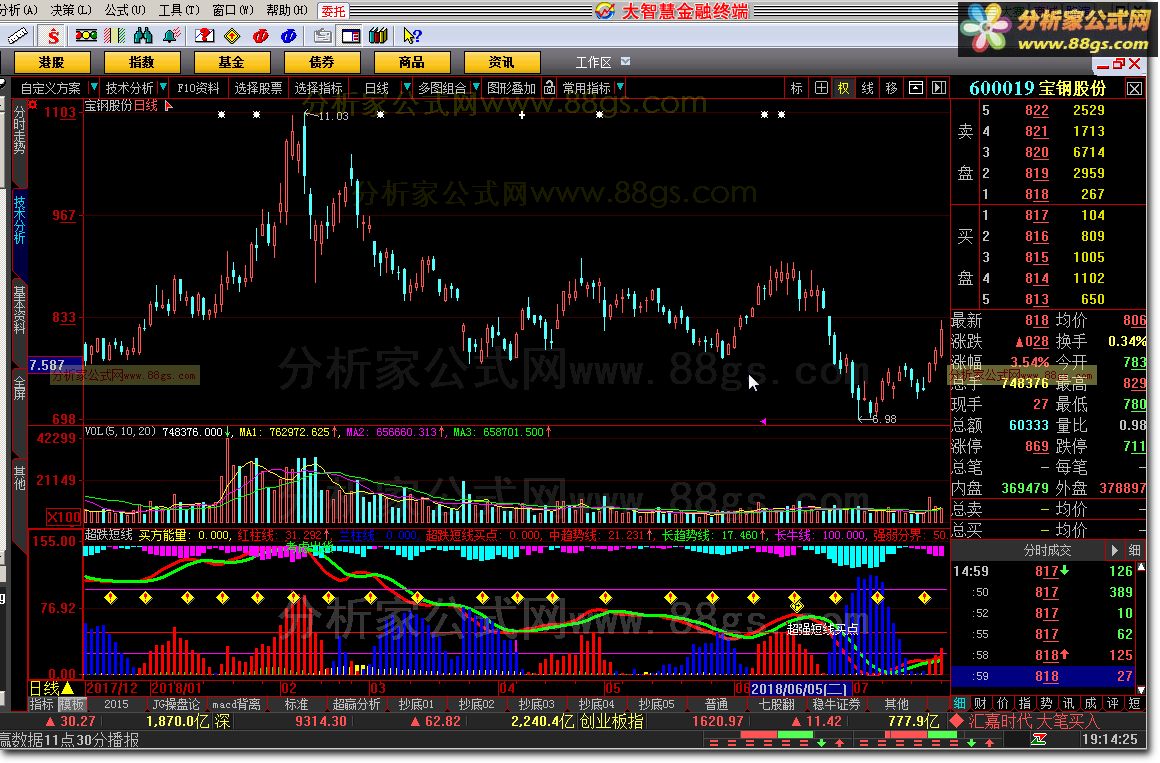Click the 技术分析 vertical side tab
1160x763 pixels.
pos(20,220)
